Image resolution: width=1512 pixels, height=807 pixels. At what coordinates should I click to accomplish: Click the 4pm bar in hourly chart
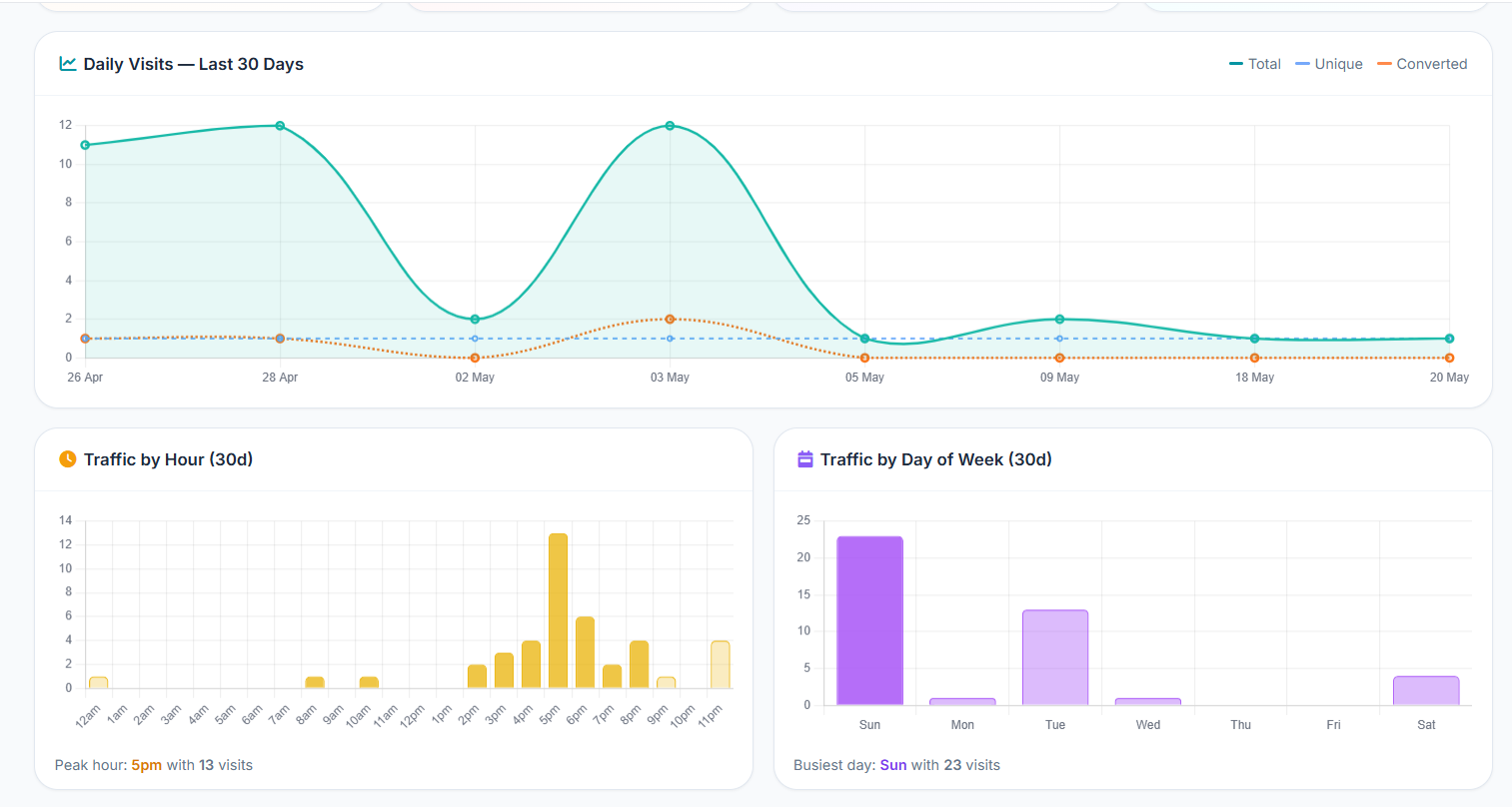(x=531, y=665)
